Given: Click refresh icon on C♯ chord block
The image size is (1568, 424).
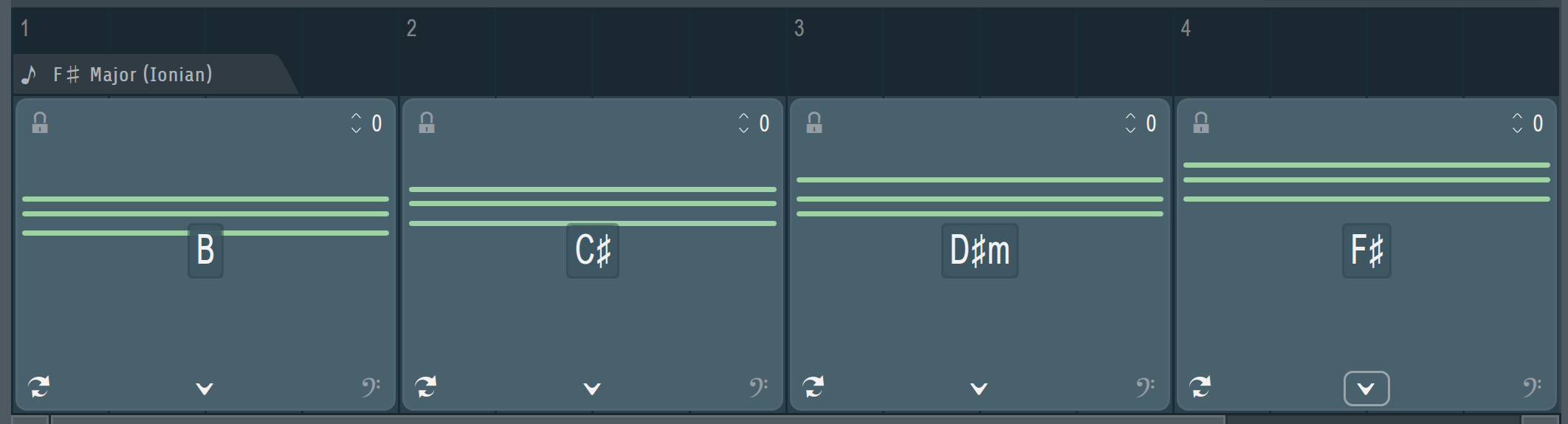Looking at the screenshot, I should pyautogui.click(x=426, y=386).
